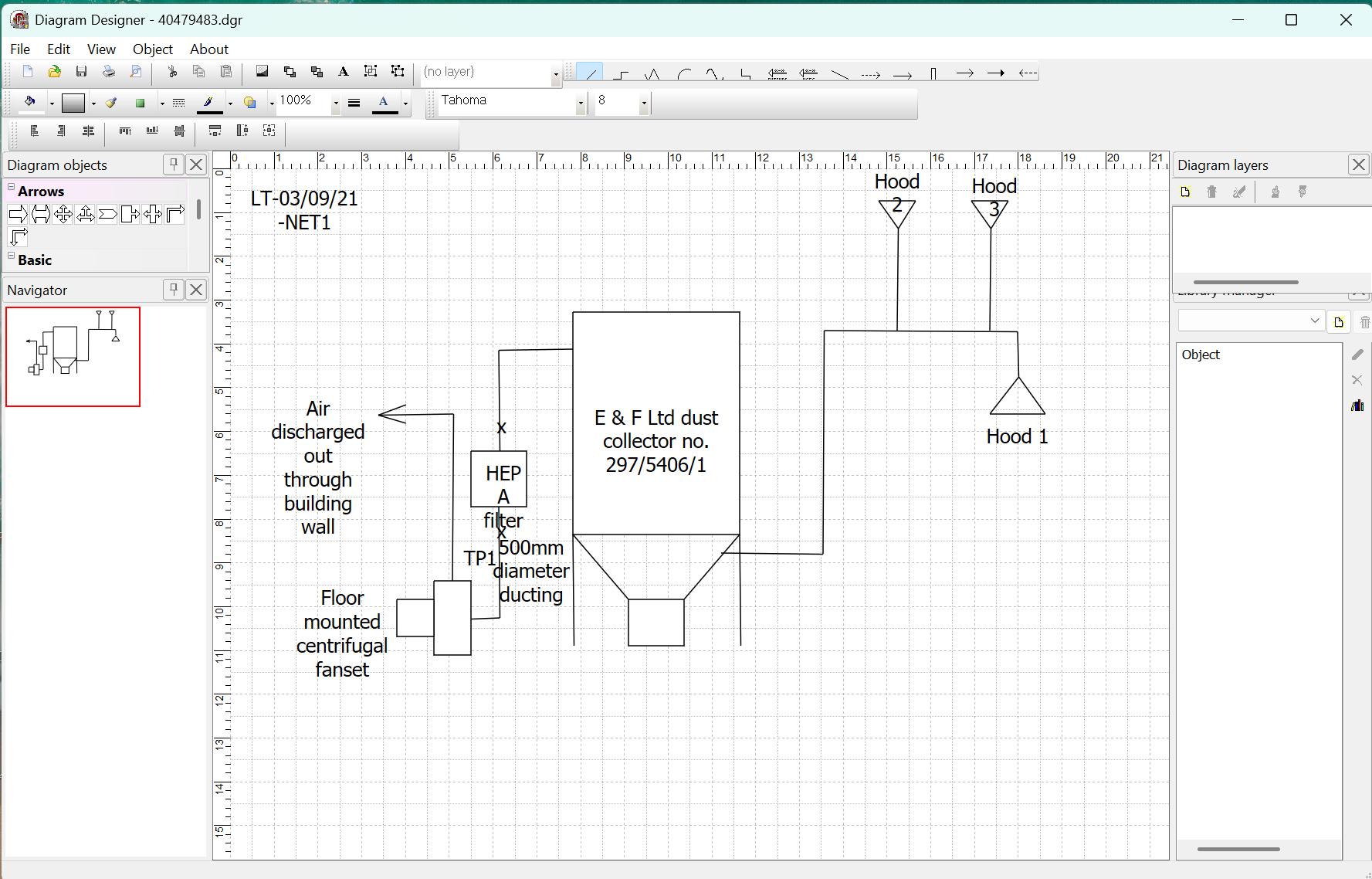Click the new layer icon in Diagram layers

[x=1186, y=192]
